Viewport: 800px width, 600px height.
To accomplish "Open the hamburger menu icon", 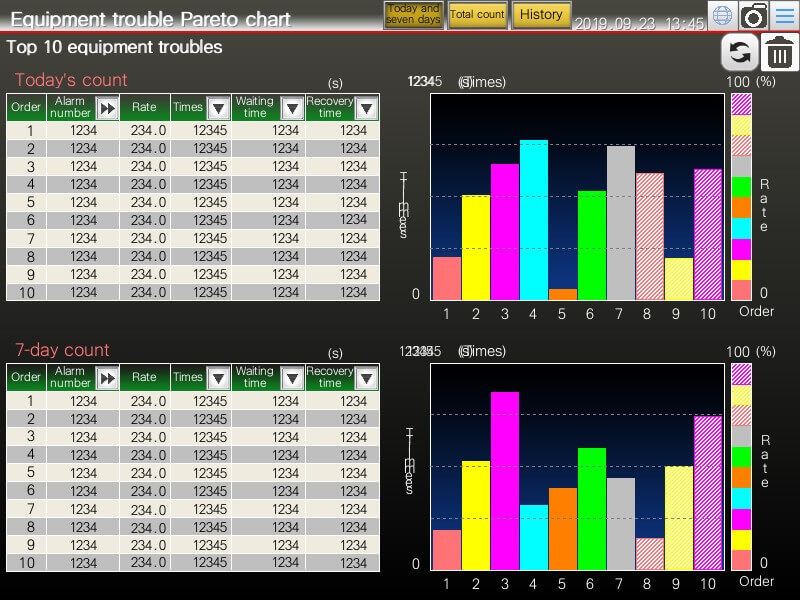I will pyautogui.click(x=783, y=15).
